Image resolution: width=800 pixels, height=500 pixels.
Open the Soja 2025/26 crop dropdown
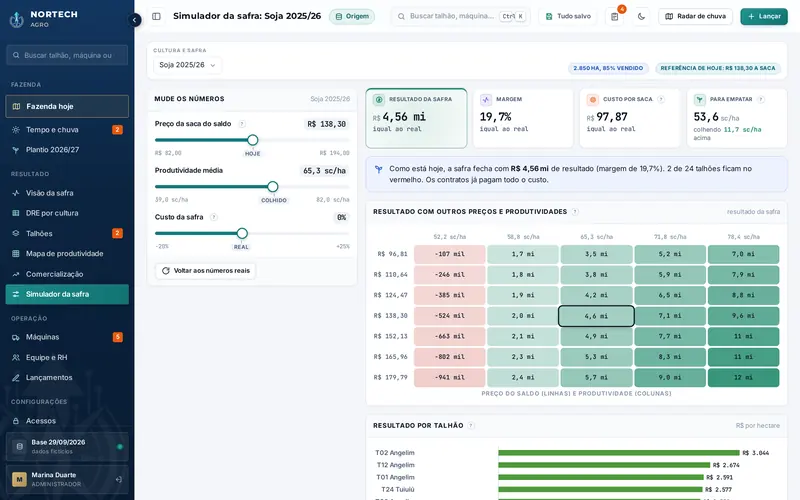(x=187, y=65)
